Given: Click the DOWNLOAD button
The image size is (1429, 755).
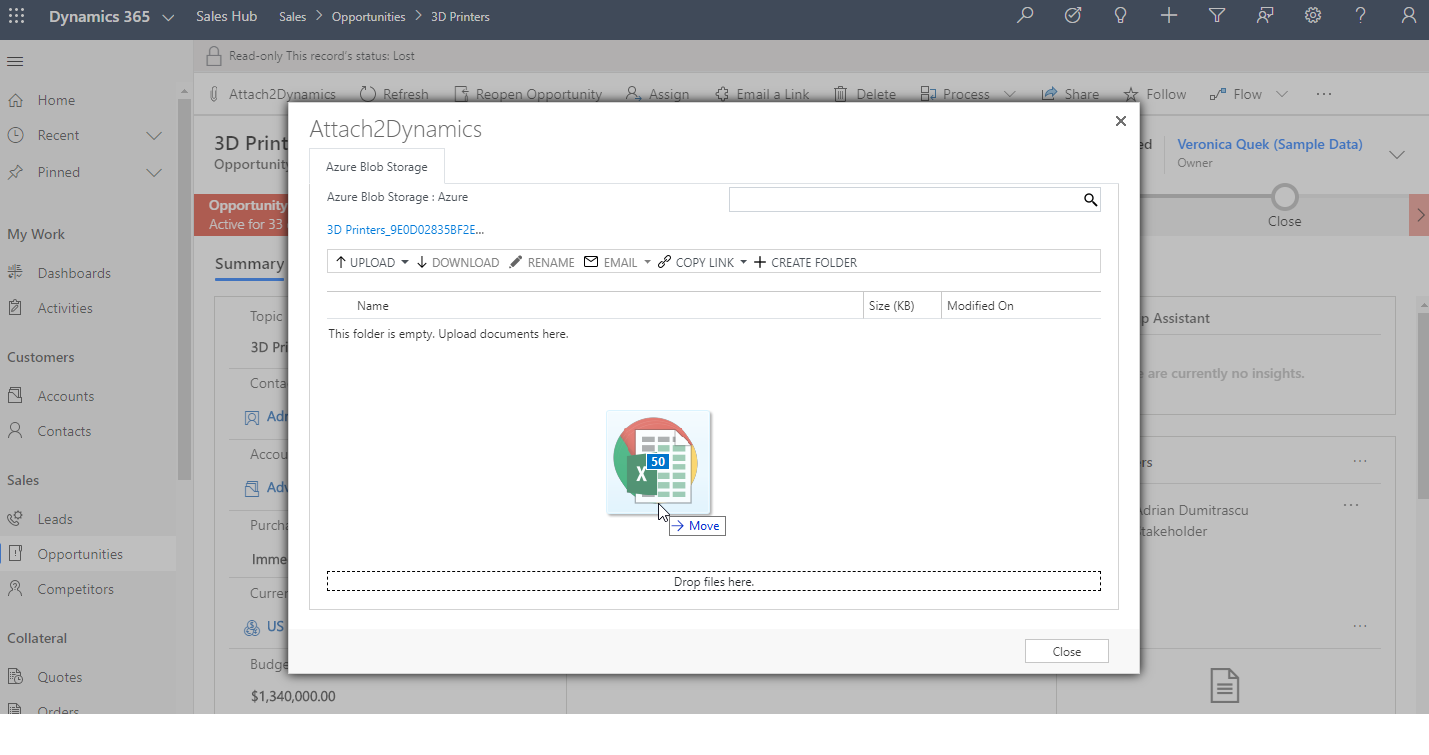Looking at the screenshot, I should [458, 262].
